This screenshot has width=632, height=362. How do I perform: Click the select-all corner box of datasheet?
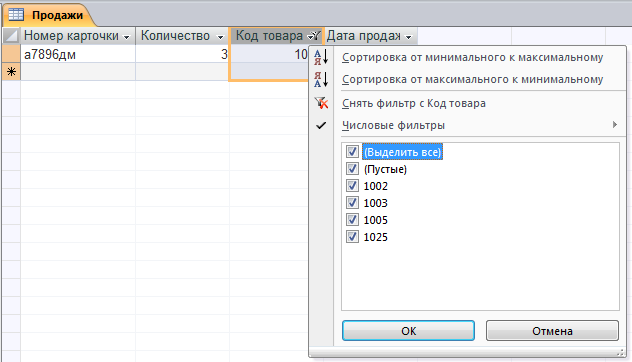point(11,36)
